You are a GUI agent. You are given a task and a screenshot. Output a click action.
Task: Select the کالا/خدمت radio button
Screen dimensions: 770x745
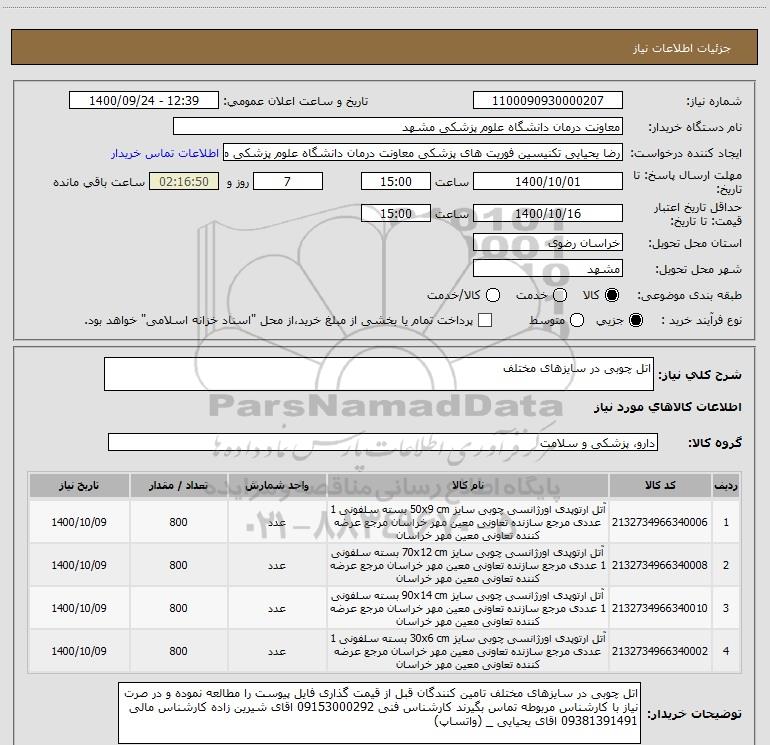pos(493,296)
